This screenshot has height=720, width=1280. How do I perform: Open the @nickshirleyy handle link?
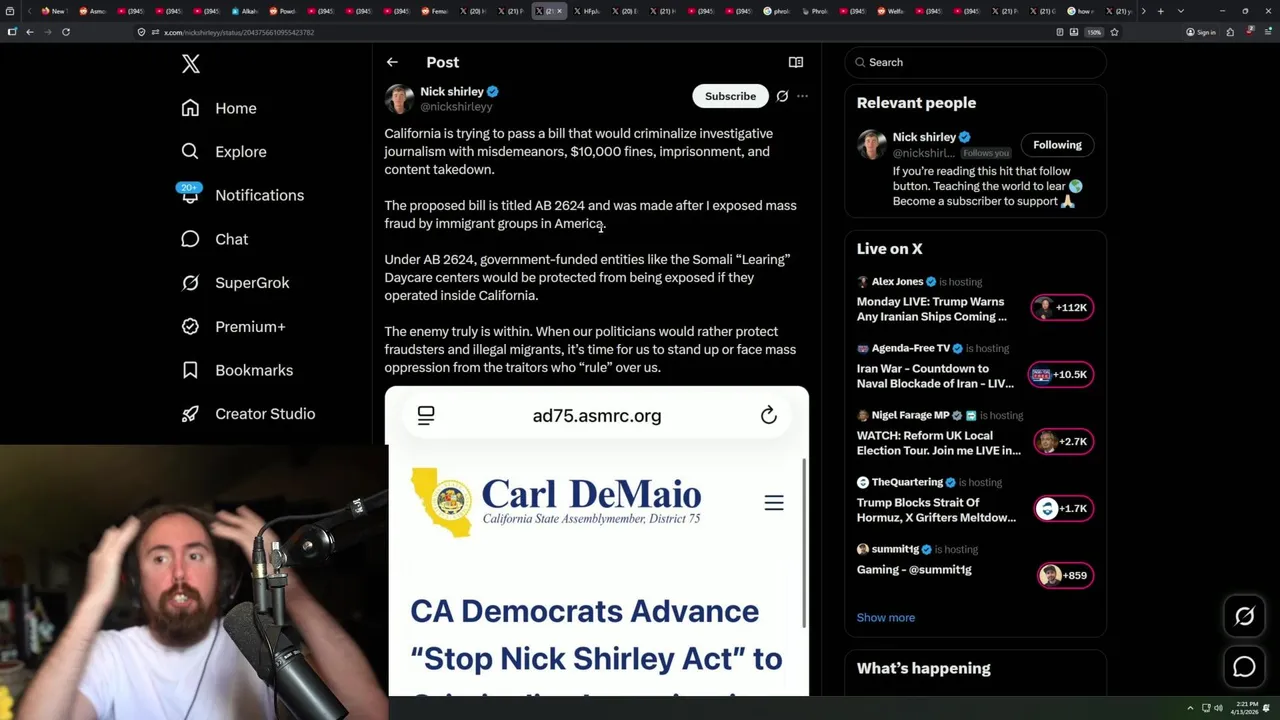pos(456,107)
